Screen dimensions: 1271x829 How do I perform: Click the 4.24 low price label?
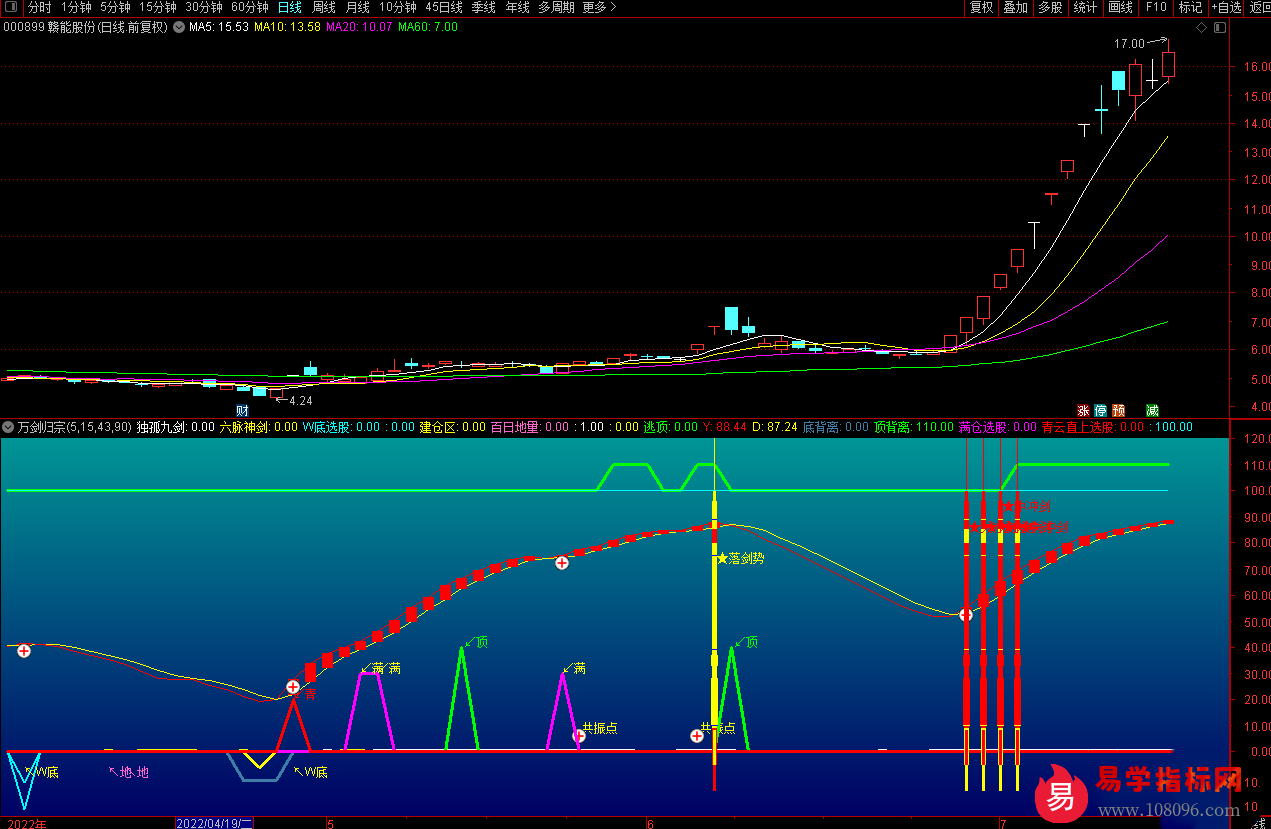tap(301, 401)
